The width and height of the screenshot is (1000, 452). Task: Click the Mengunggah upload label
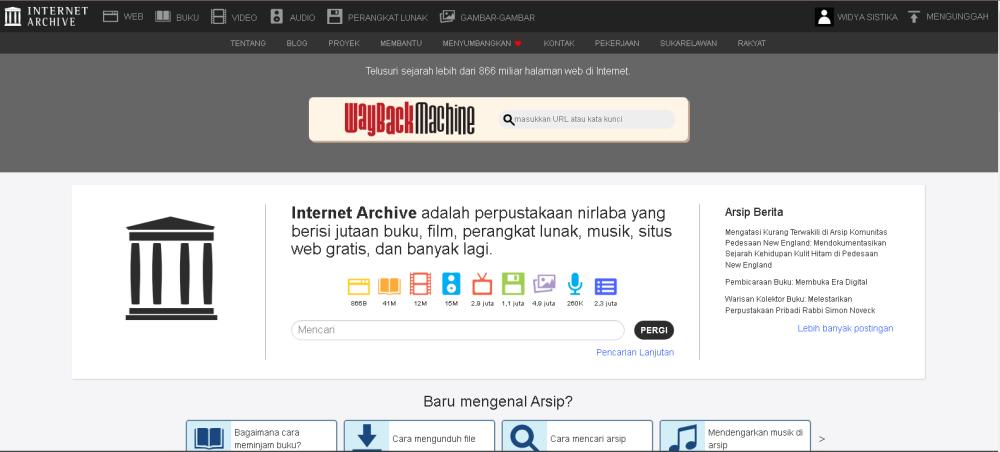[x=957, y=17]
